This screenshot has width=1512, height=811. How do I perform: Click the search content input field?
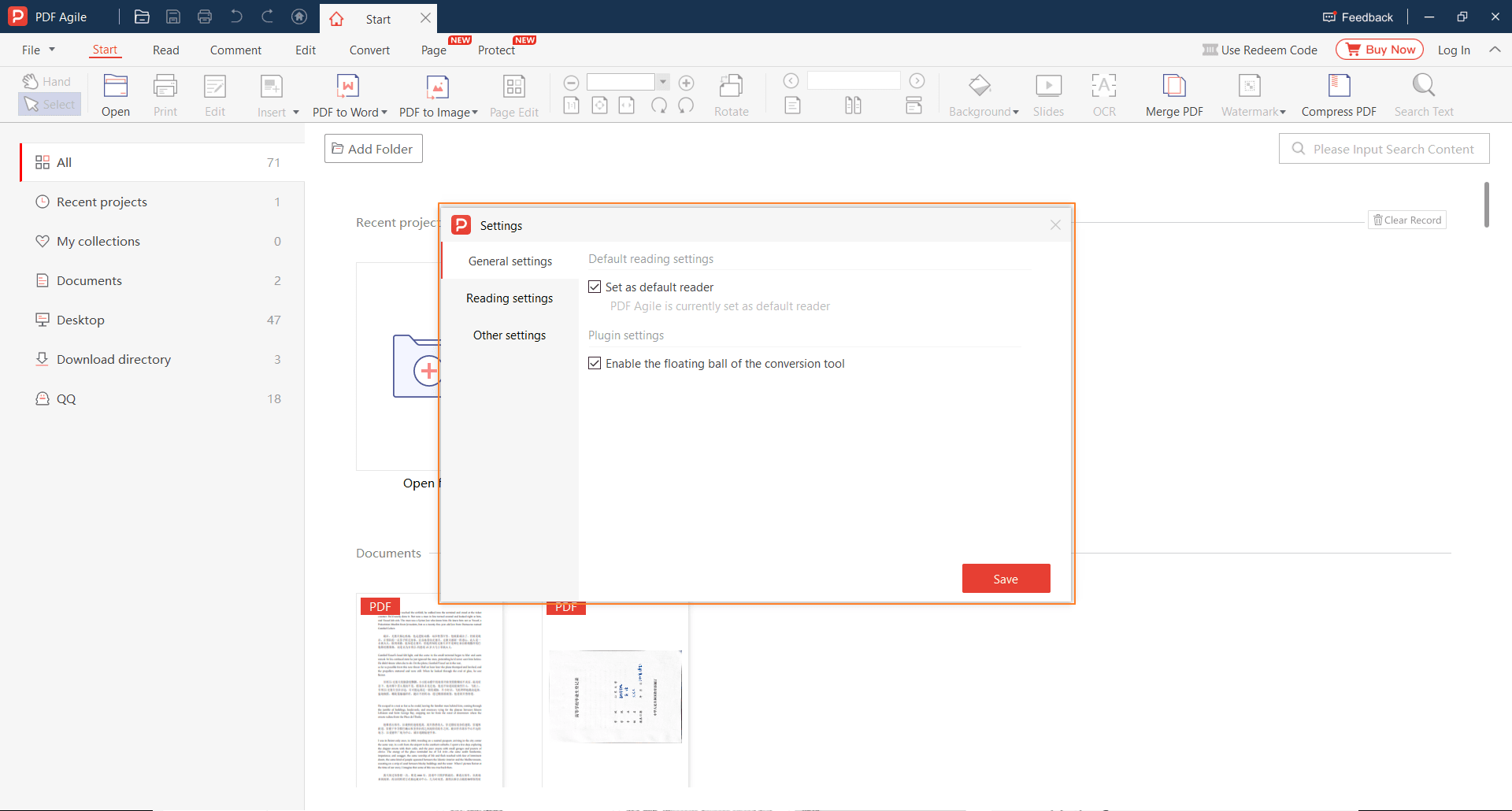(x=1384, y=149)
